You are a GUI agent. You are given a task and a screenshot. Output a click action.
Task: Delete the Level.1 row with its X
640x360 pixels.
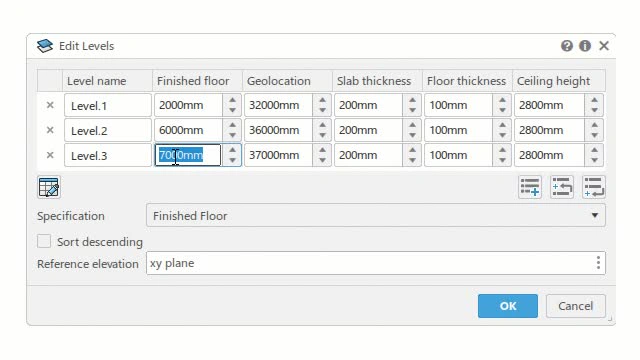tap(50, 105)
